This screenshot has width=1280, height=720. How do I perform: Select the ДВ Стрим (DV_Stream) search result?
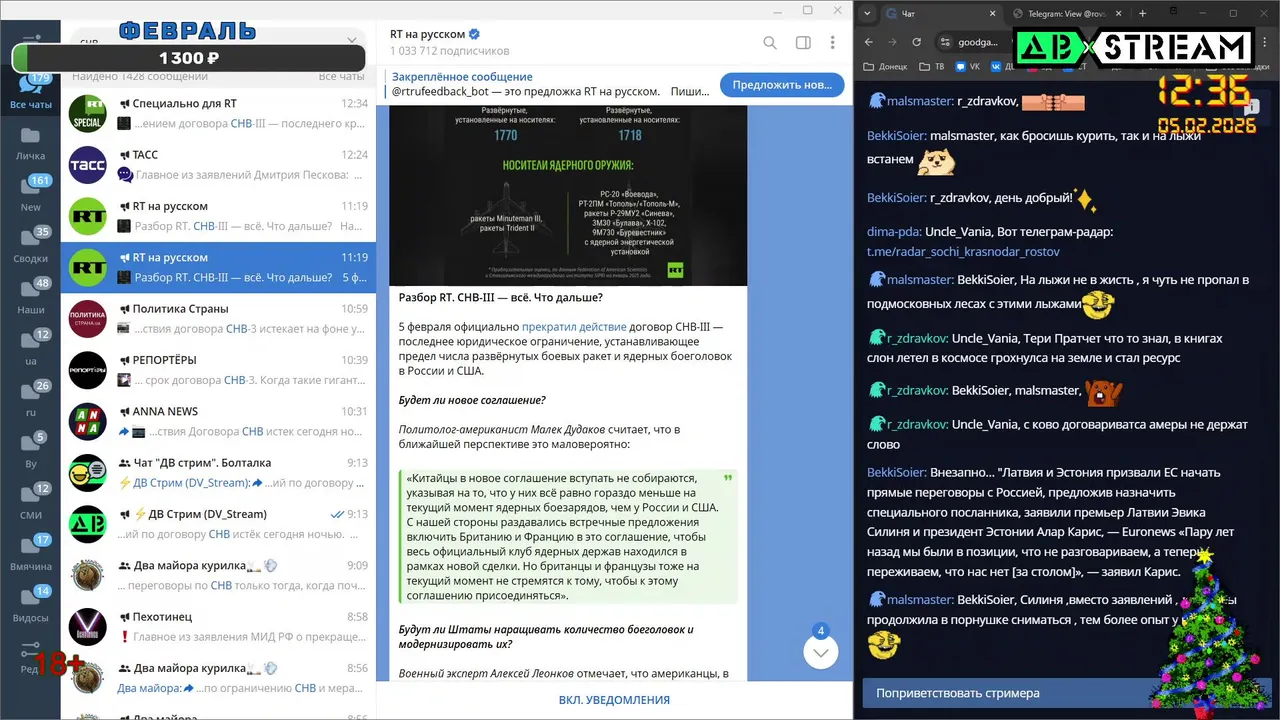pyautogui.click(x=218, y=524)
